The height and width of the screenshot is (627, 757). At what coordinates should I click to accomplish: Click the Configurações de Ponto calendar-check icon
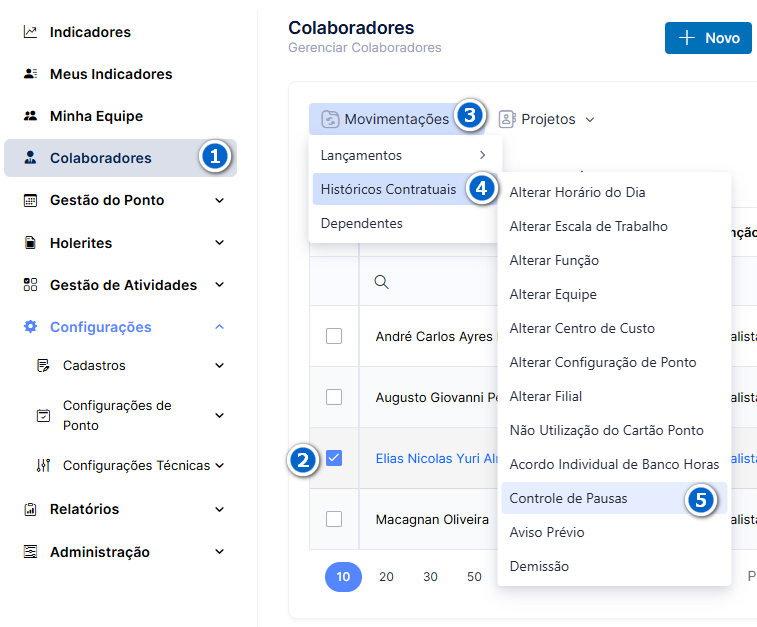[43, 415]
